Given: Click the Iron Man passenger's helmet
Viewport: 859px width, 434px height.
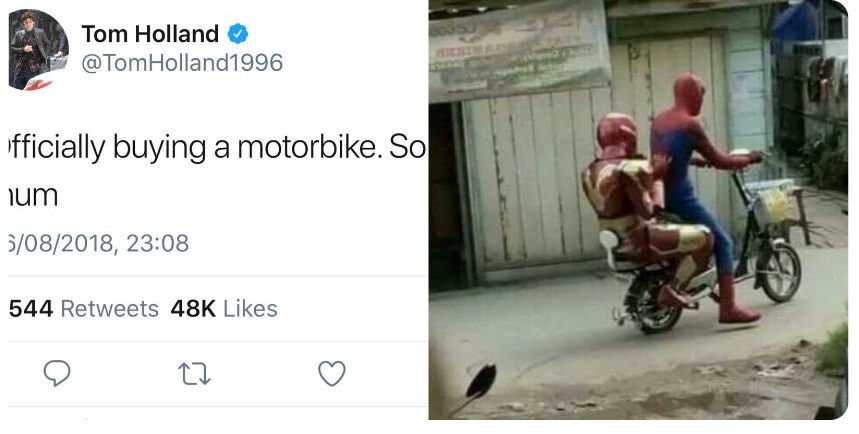Looking at the screenshot, I should coord(617,136).
